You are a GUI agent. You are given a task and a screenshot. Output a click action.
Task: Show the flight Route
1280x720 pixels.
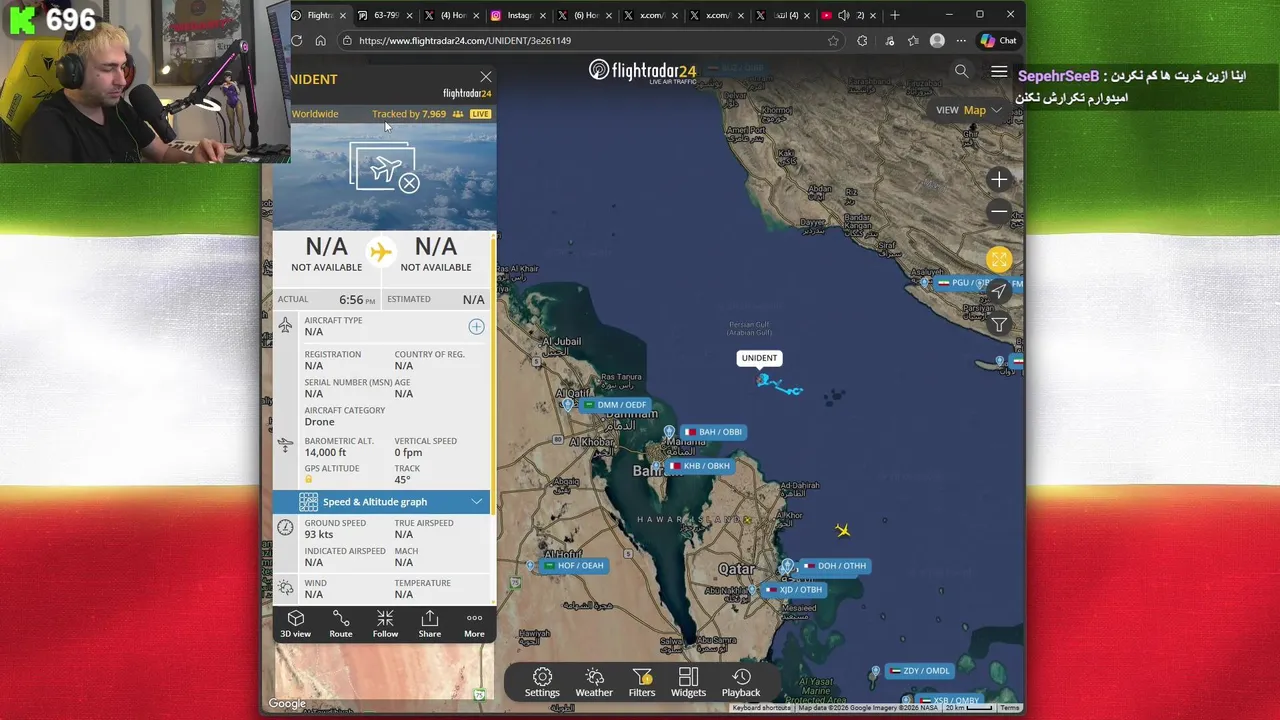(341, 624)
